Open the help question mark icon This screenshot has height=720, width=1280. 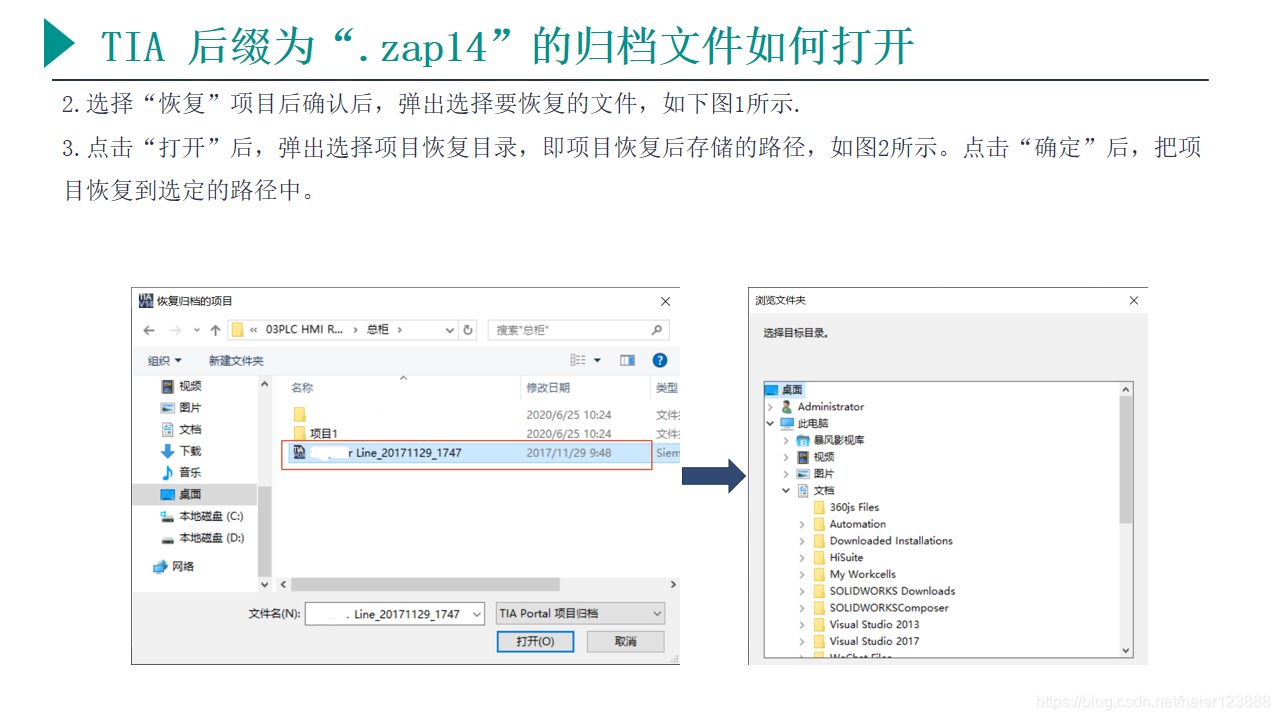660,360
